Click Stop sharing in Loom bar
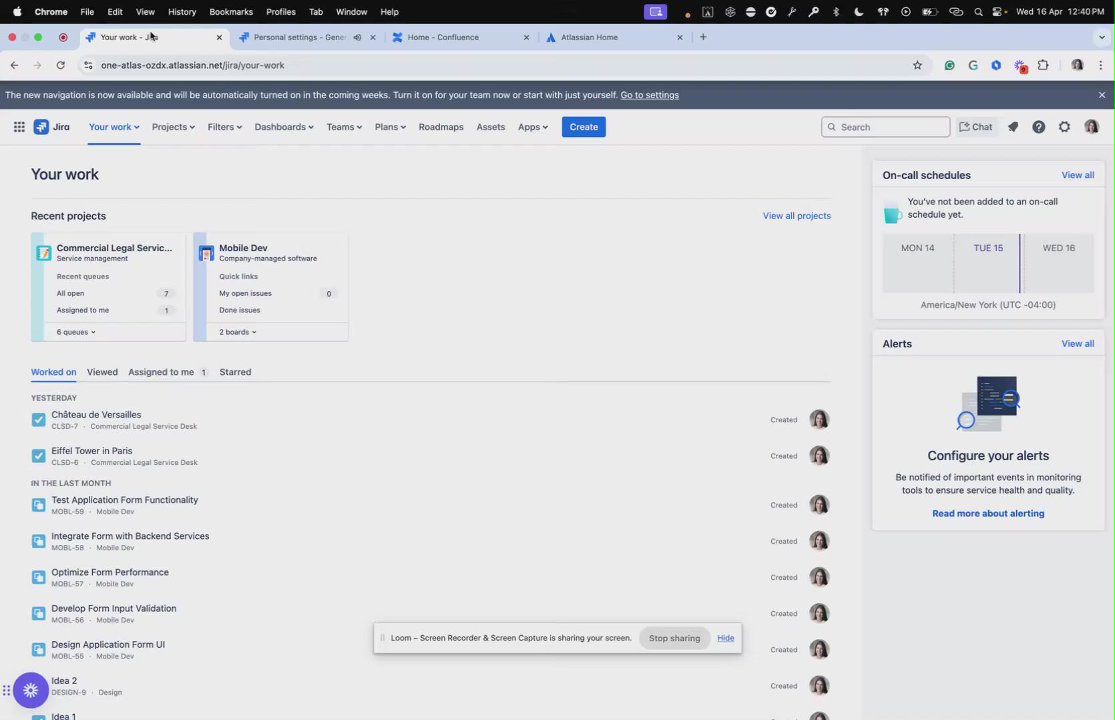The width and height of the screenshot is (1115, 720). point(674,638)
